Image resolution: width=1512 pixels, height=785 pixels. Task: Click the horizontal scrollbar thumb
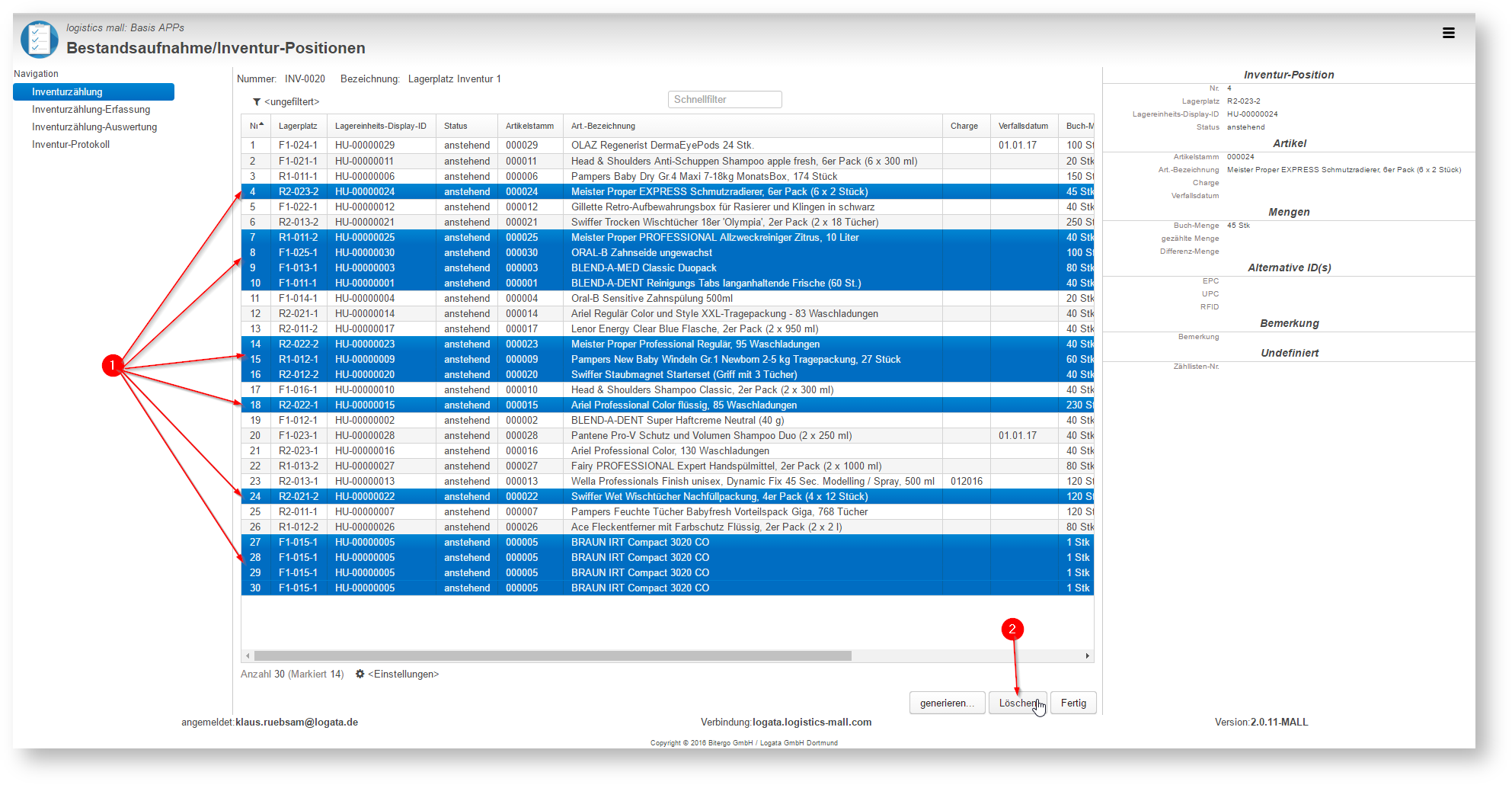(x=553, y=655)
